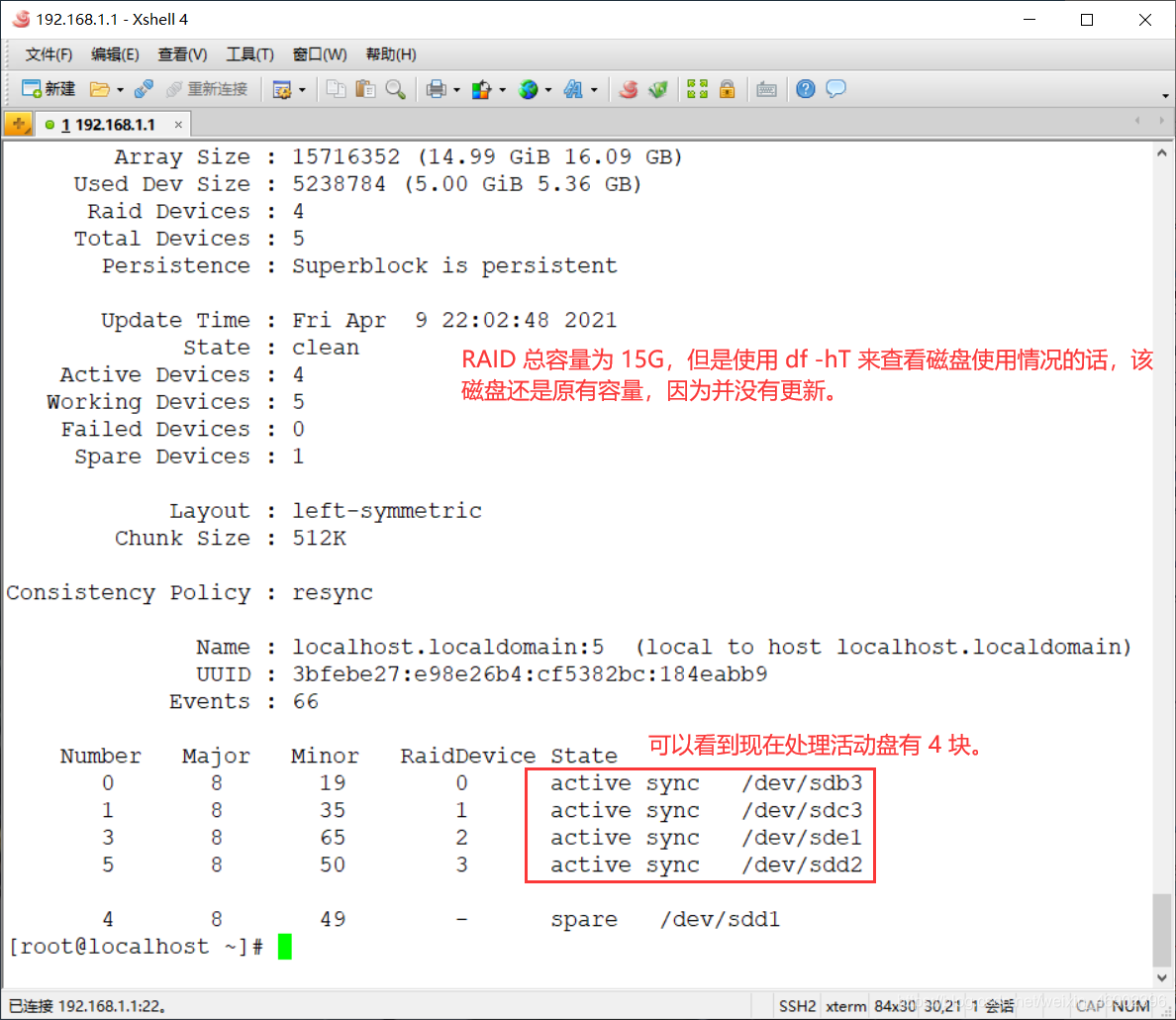The width and height of the screenshot is (1176, 1020).
Task: Click the color scheme icon
Action: 481,89
